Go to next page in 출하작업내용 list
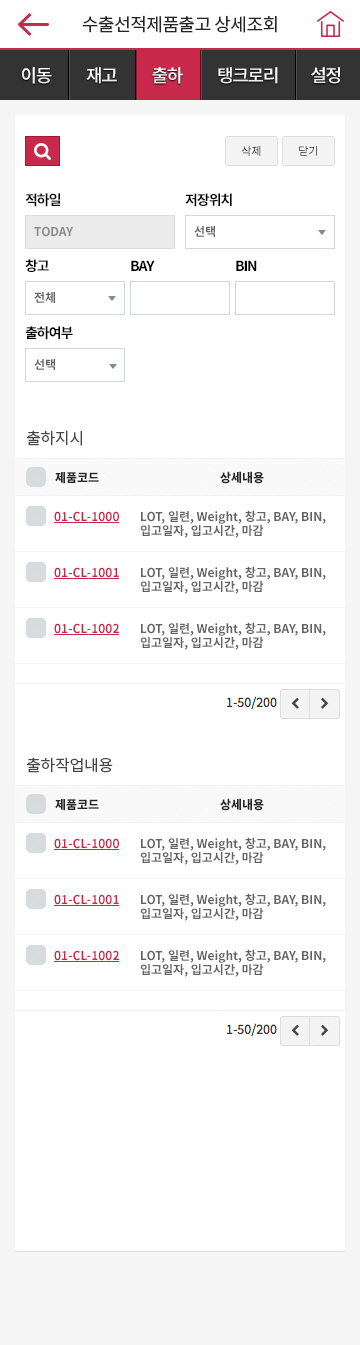 click(324, 1031)
